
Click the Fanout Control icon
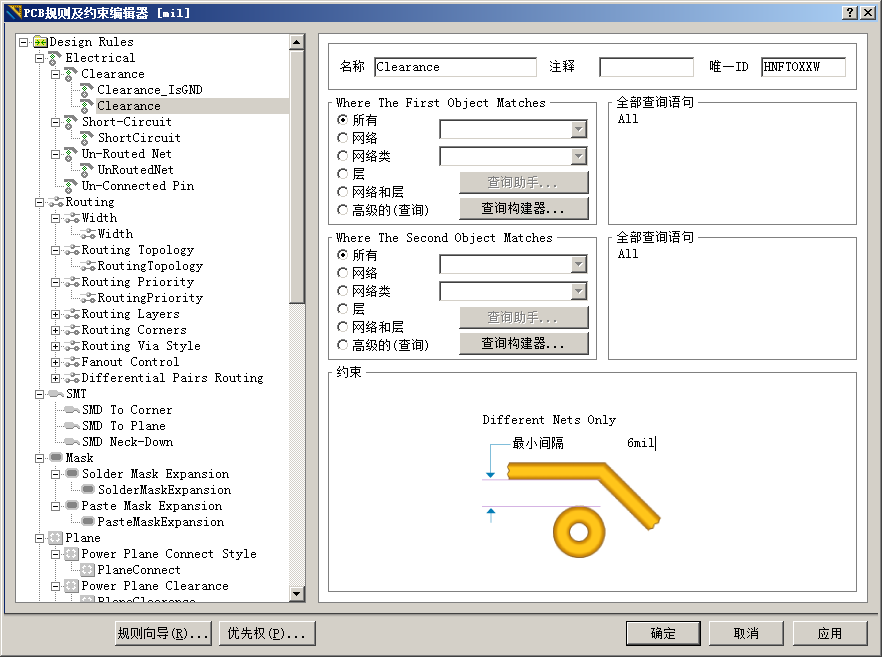tap(71, 362)
